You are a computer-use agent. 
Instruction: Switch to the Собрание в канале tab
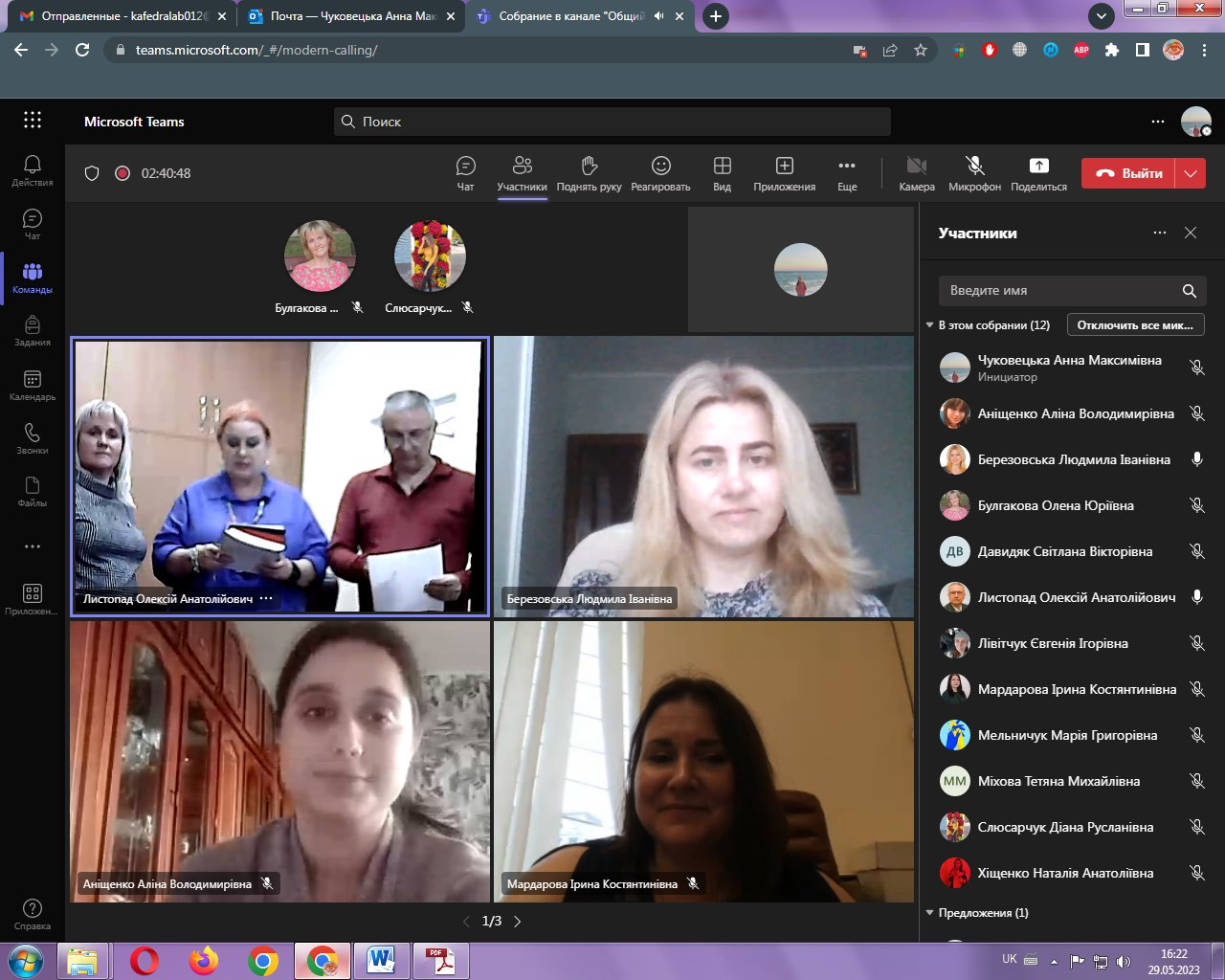point(581,16)
